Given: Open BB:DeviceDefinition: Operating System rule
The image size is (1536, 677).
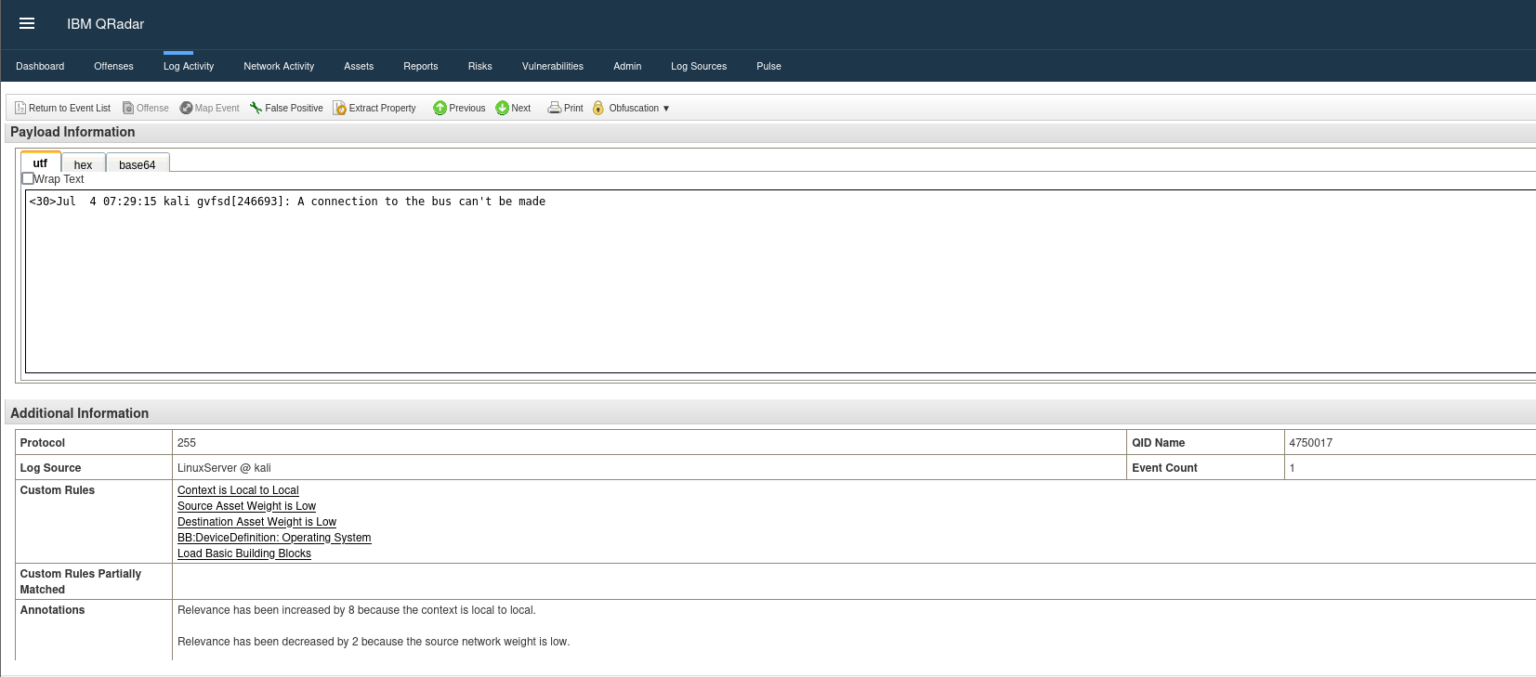Looking at the screenshot, I should pyautogui.click(x=274, y=538).
